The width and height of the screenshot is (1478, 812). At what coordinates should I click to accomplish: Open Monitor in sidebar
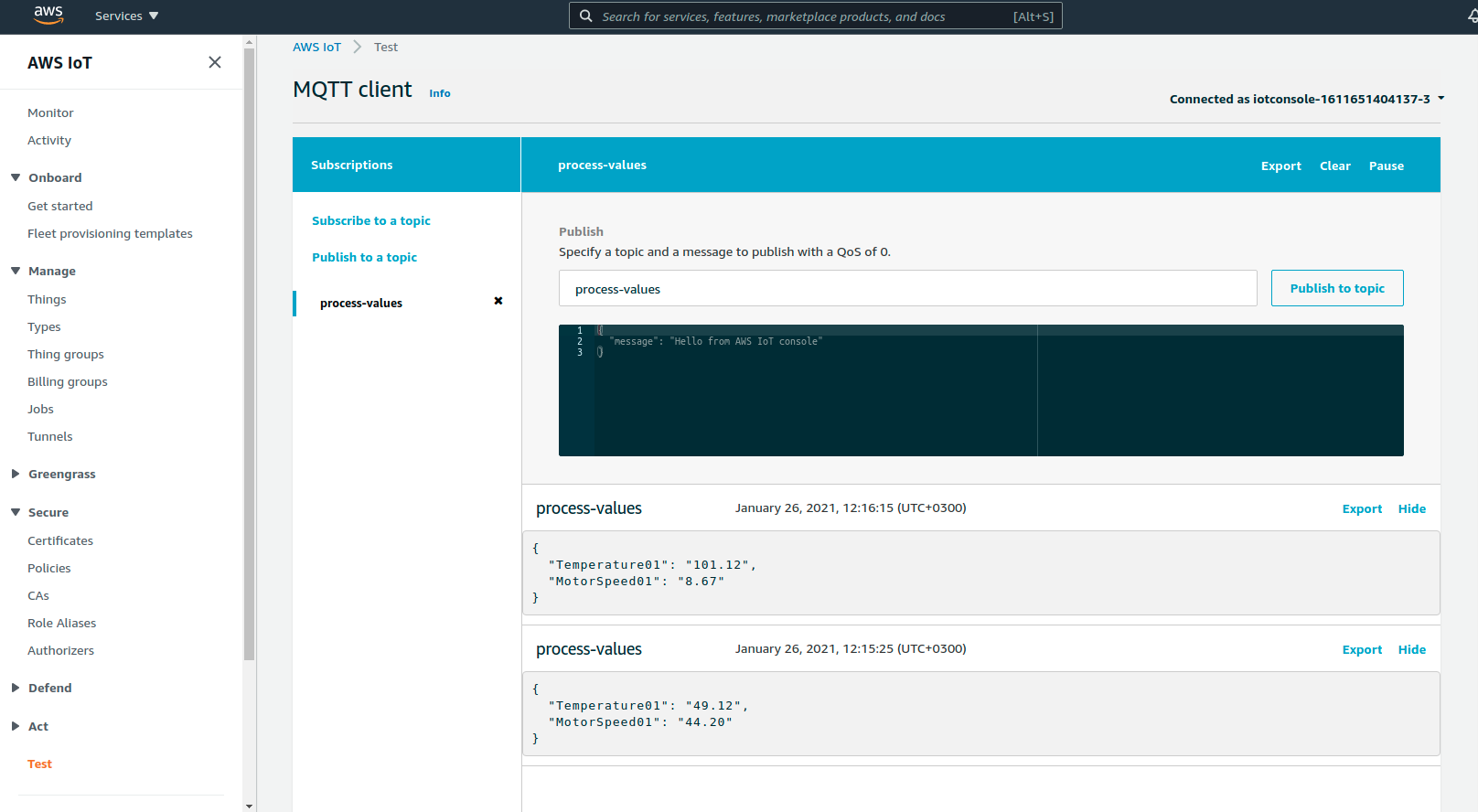tap(50, 112)
